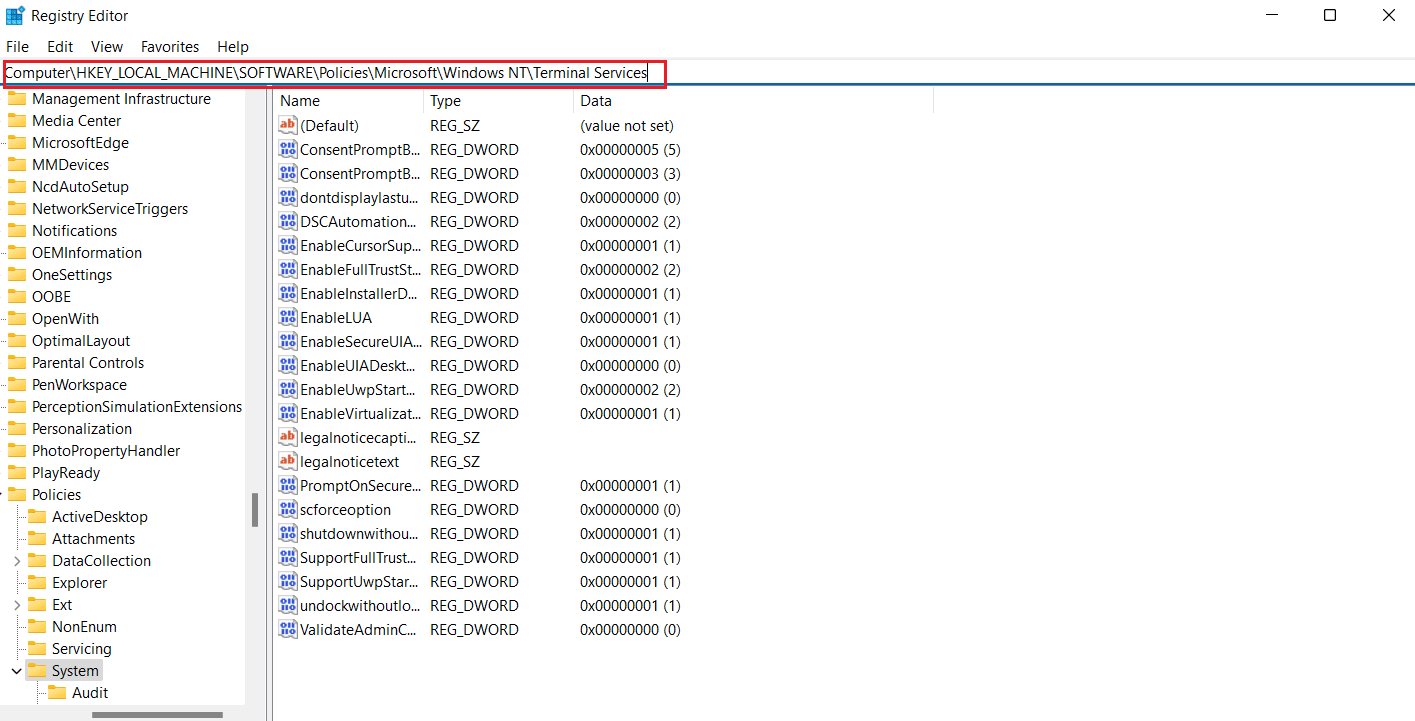The height and width of the screenshot is (721, 1415).
Task: Select the (Default) string value icon
Action: tap(288, 126)
